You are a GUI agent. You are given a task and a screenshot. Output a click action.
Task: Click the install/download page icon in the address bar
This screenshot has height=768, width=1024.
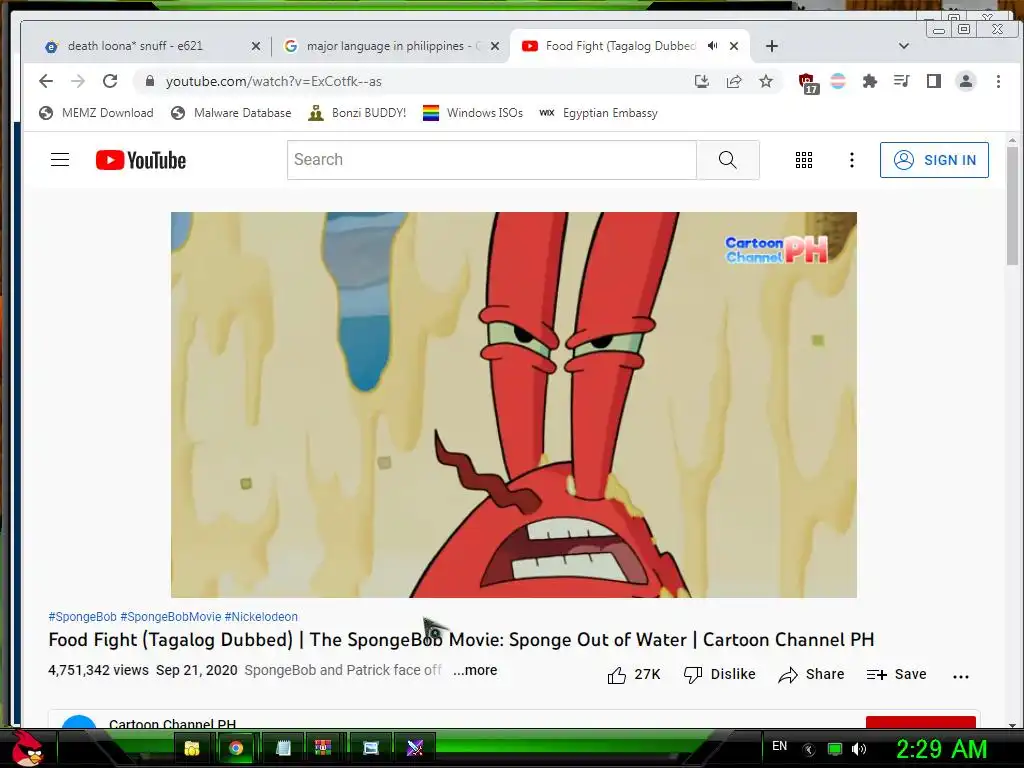tap(702, 82)
